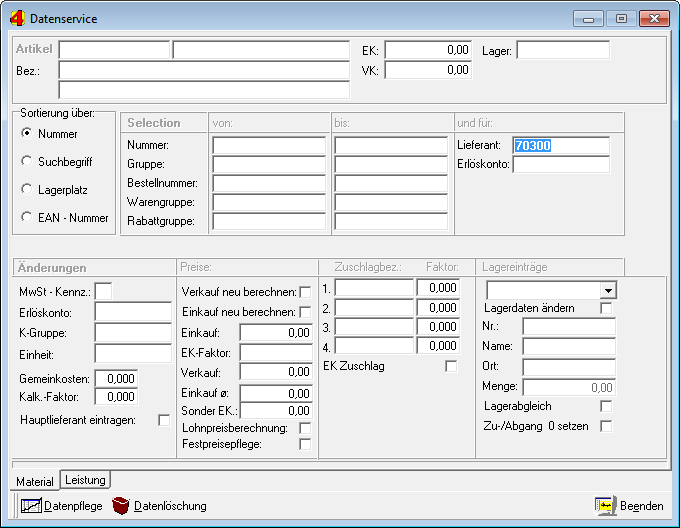
Task: Open the Lagereinträge dropdown list
Action: (x=608, y=290)
